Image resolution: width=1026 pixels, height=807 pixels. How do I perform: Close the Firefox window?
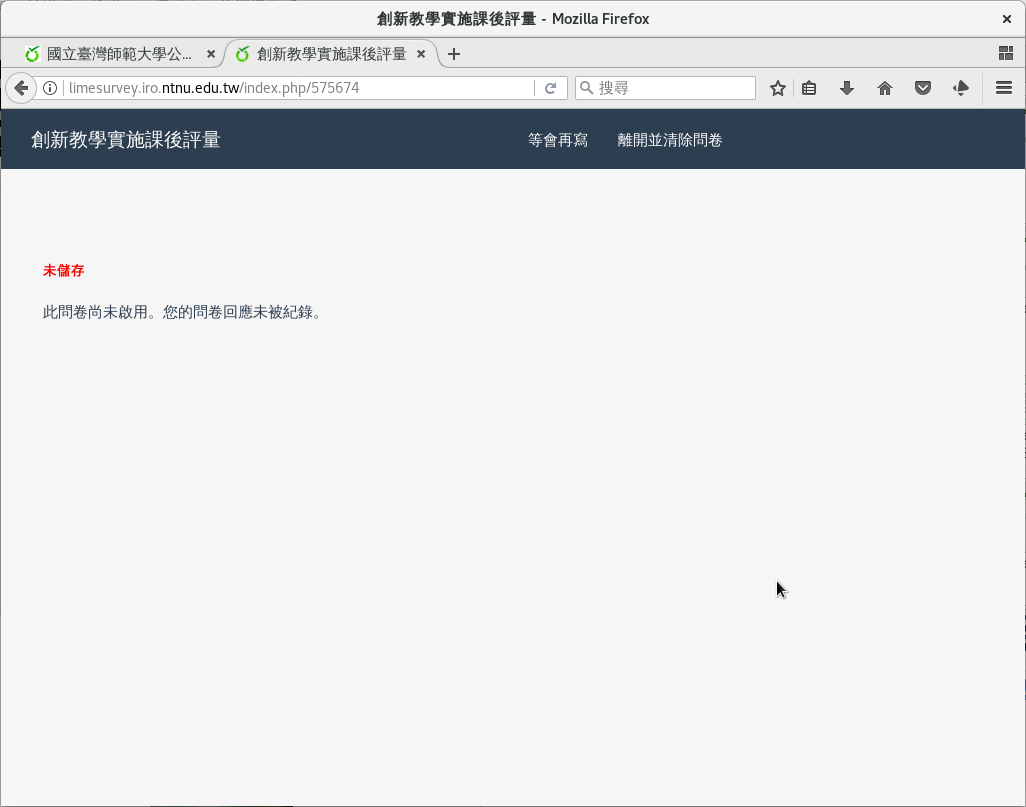[1006, 19]
